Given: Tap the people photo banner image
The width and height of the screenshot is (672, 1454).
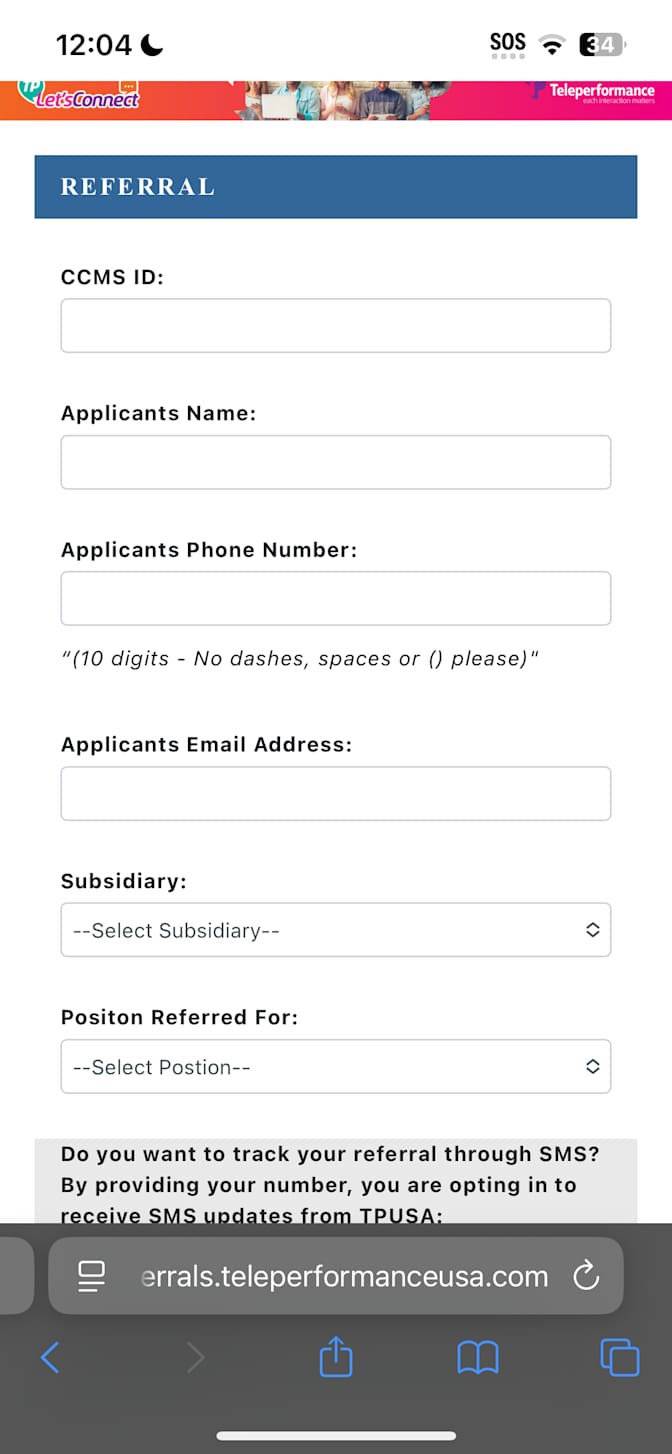Looking at the screenshot, I should click(x=340, y=100).
